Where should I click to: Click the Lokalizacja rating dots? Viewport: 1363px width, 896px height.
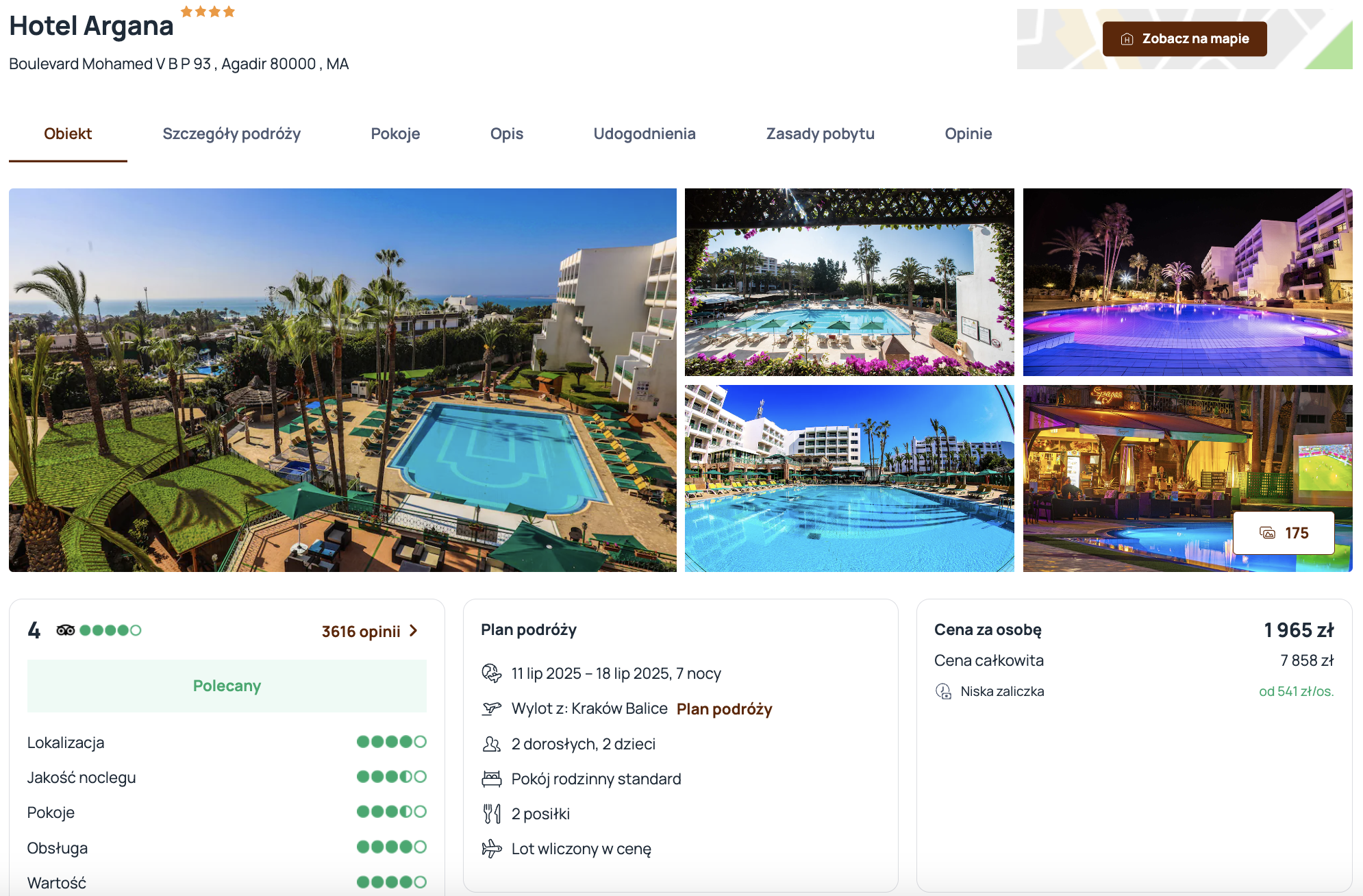click(391, 742)
